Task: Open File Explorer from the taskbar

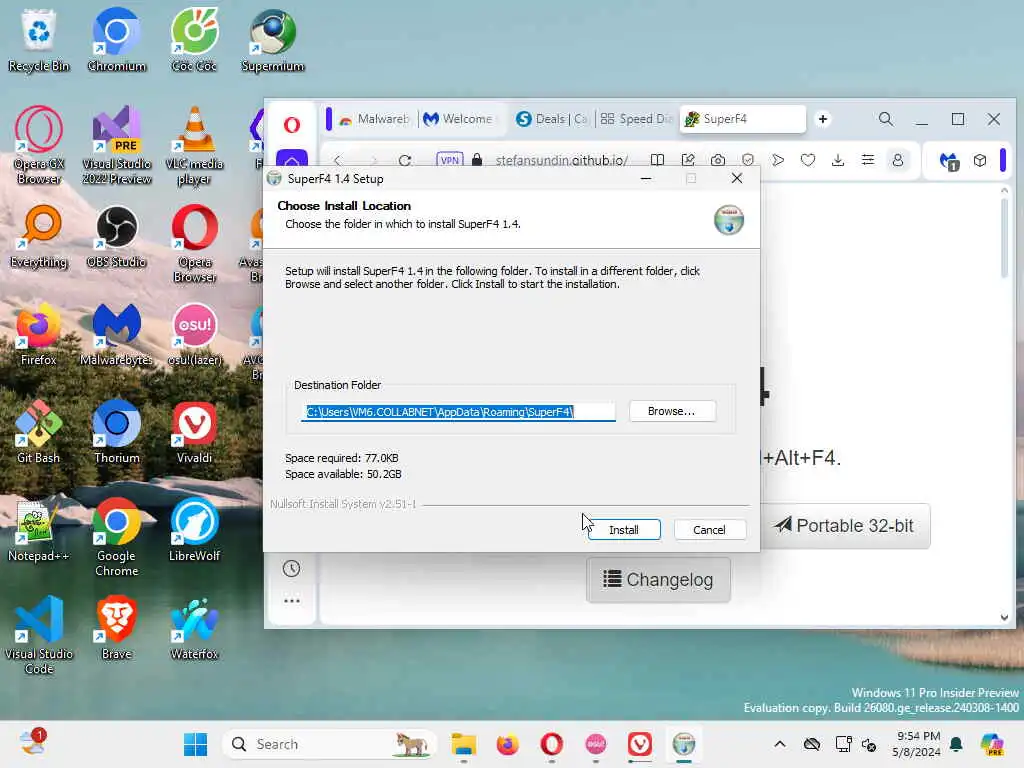Action: pos(464,744)
